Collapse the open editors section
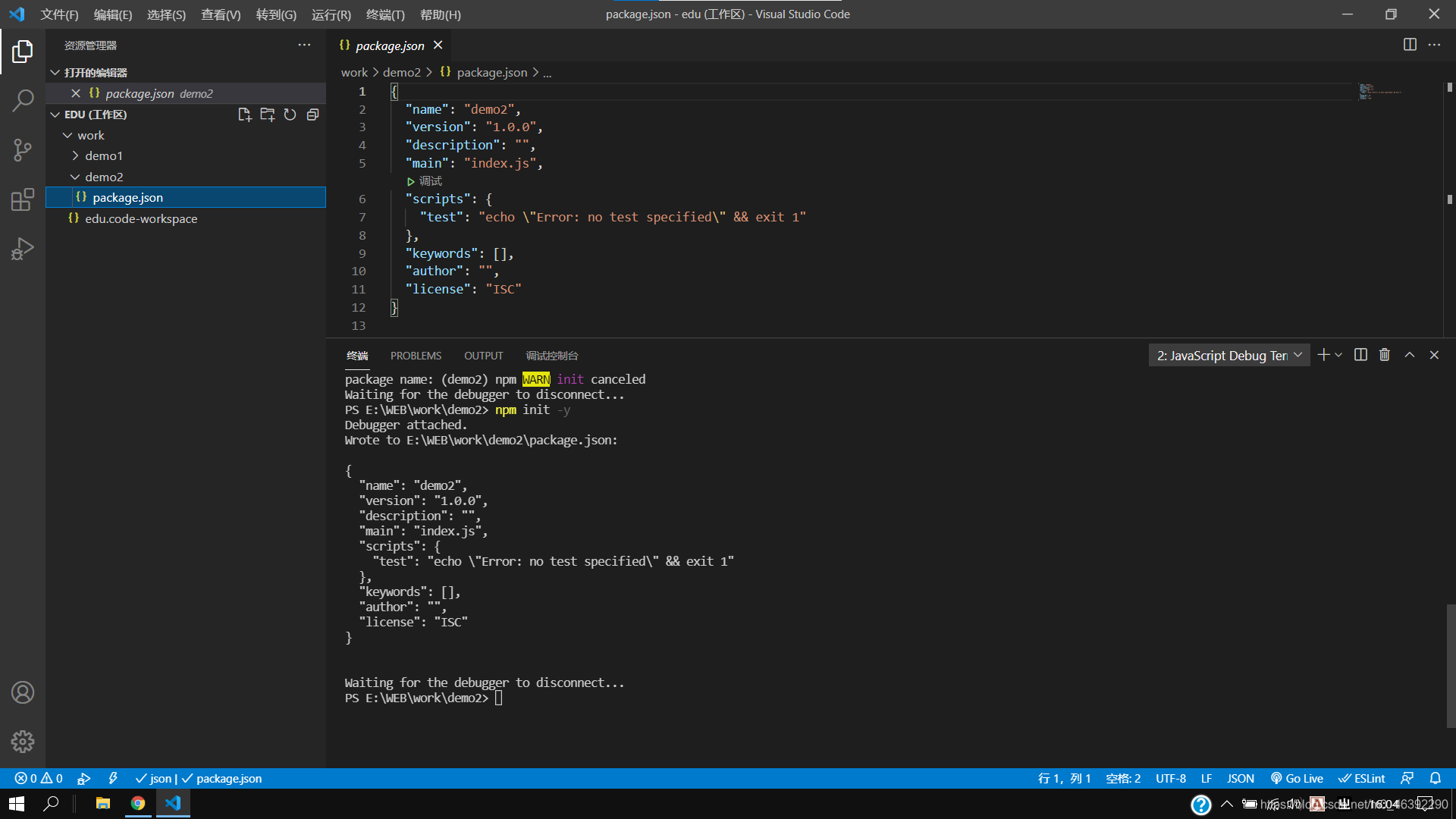The width and height of the screenshot is (1456, 819). tap(55, 72)
